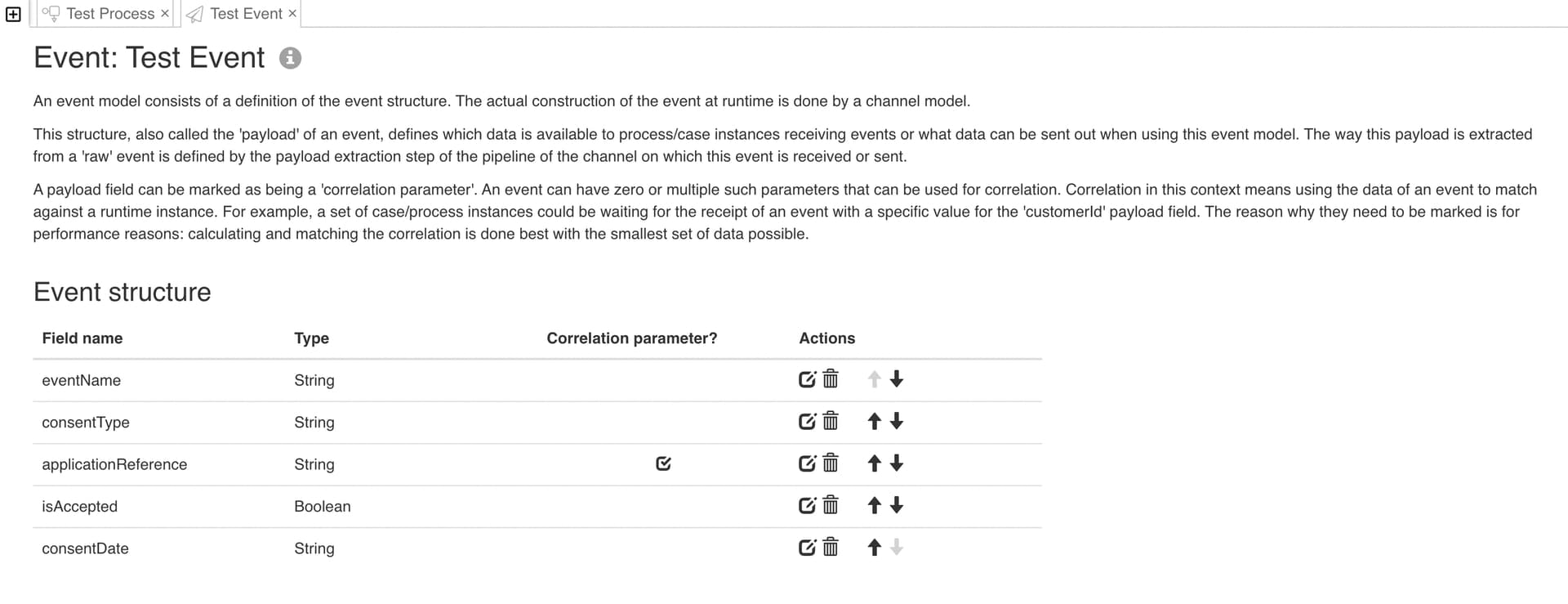
Task: Move consentType field up
Action: (x=874, y=421)
